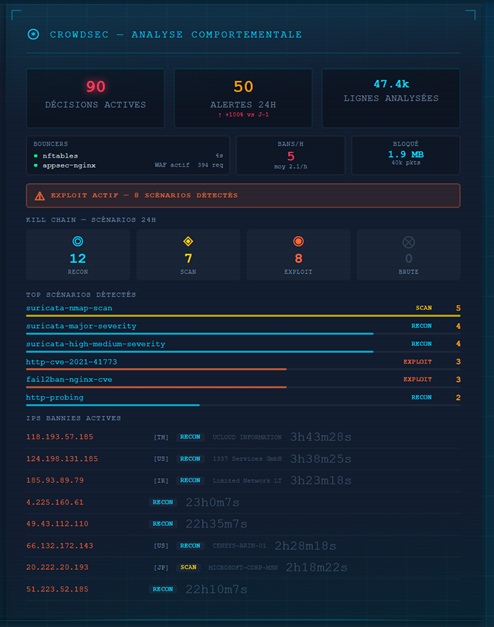Open the Exploit Actif alert banner

click(243, 196)
